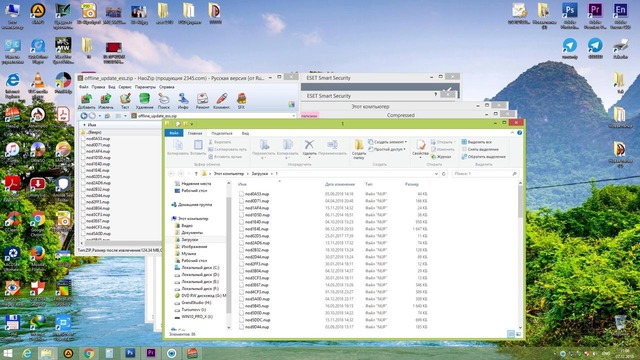The width and height of the screenshot is (640, 360).
Task: Open Параметры menu in HaoZip
Action: tap(145, 87)
